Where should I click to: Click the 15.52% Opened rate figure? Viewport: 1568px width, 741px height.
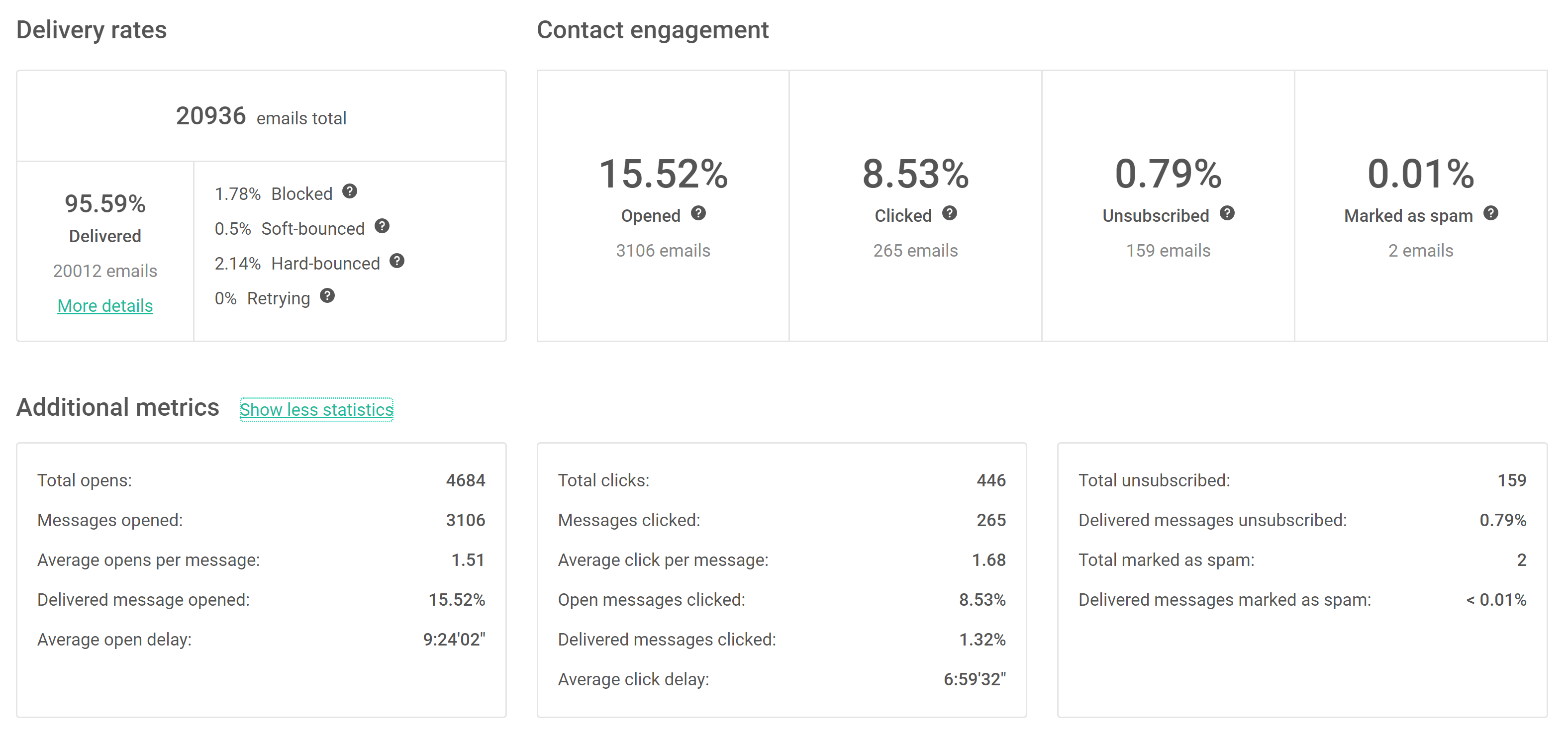click(x=663, y=174)
